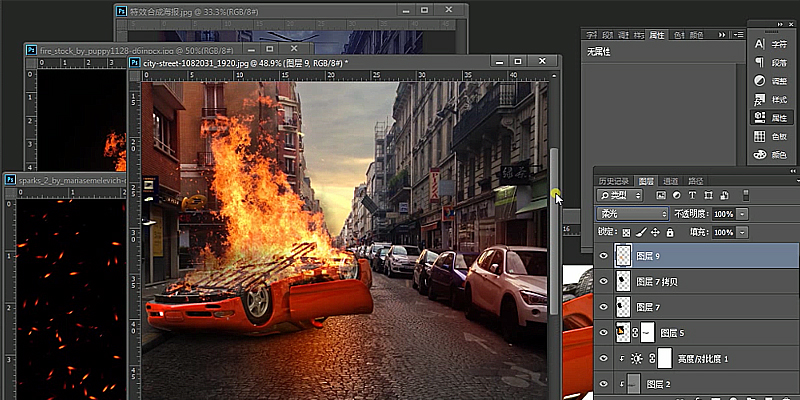Open the 样式 panel from dock
The image size is (800, 400).
click(771, 99)
